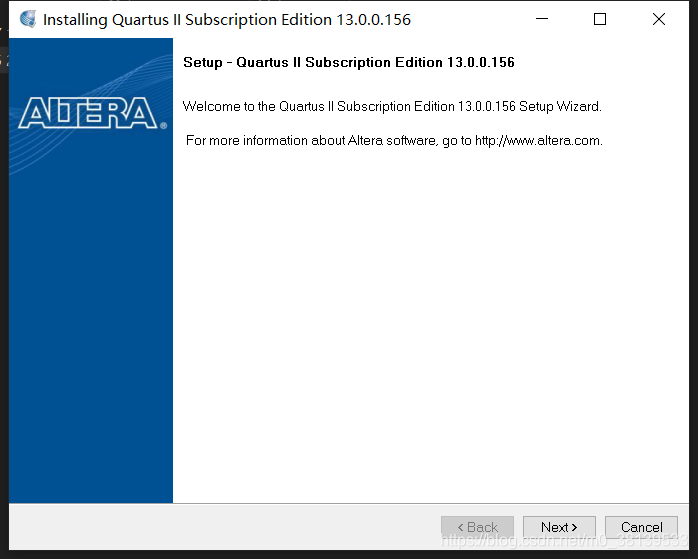Click the Next button to continue setup

(x=559, y=527)
